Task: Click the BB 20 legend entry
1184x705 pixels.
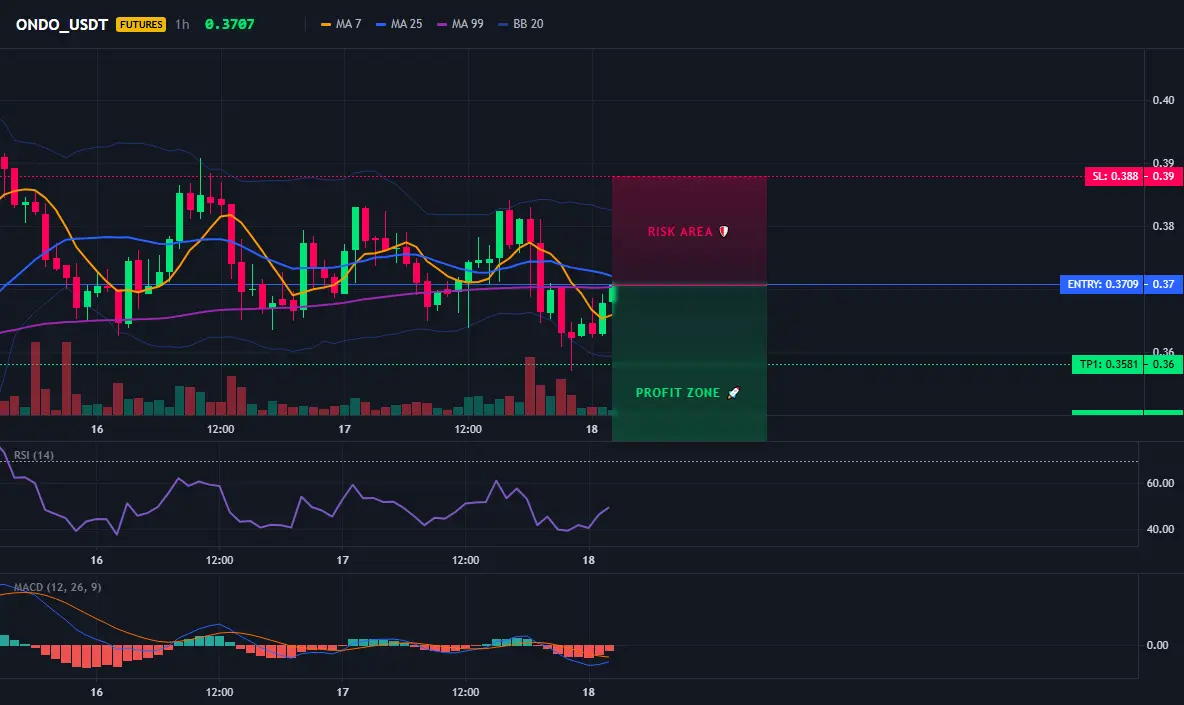Action: (x=521, y=24)
